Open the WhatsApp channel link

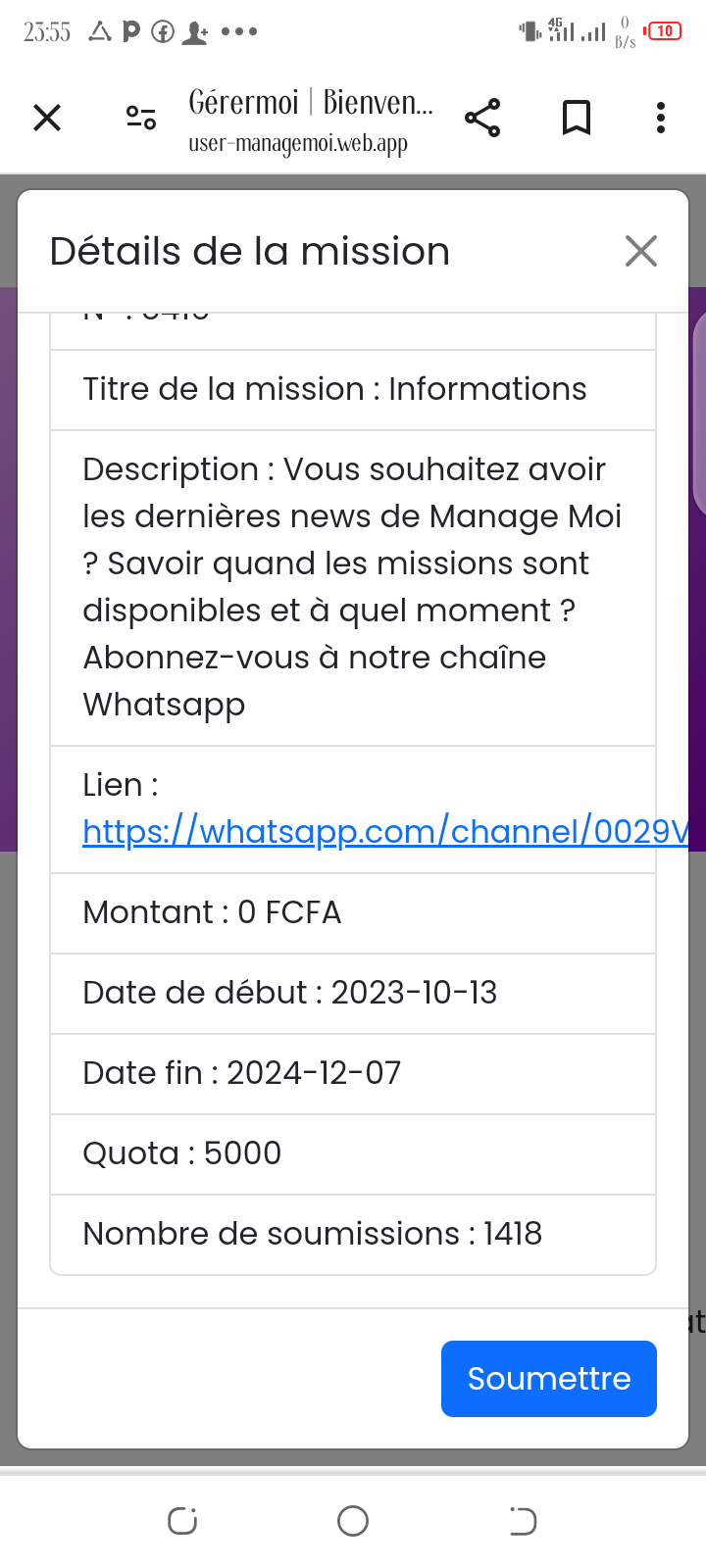384,832
